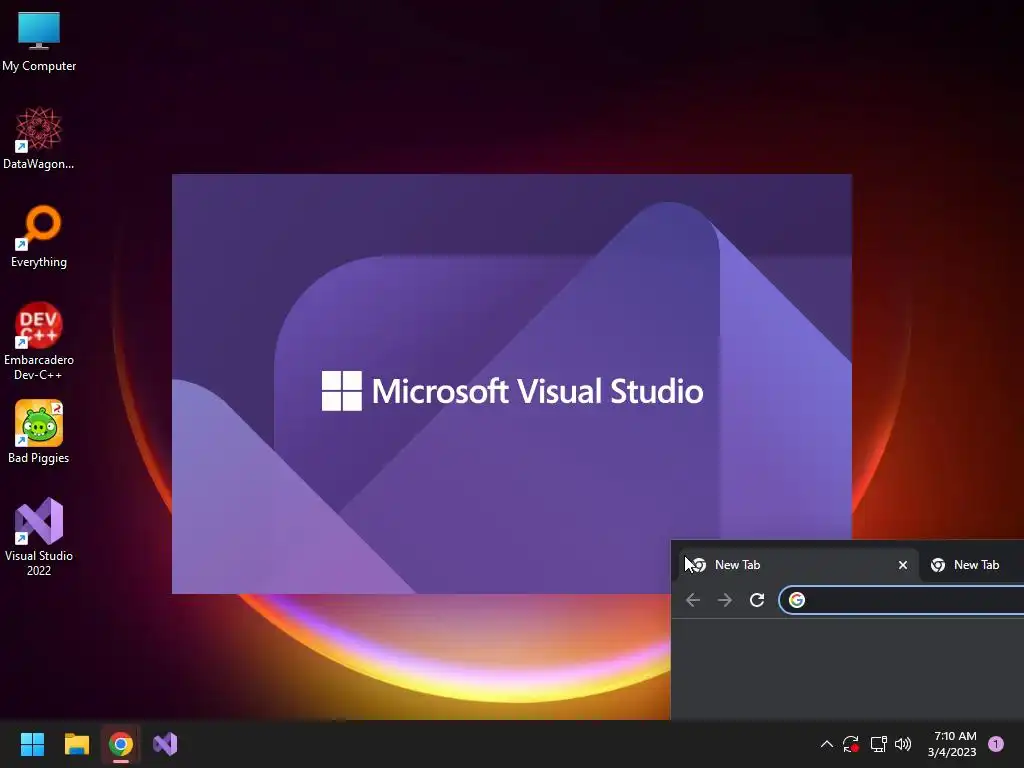Open Visual Studio 2022 desktop shortcut
The width and height of the screenshot is (1024, 768).
pos(39,537)
